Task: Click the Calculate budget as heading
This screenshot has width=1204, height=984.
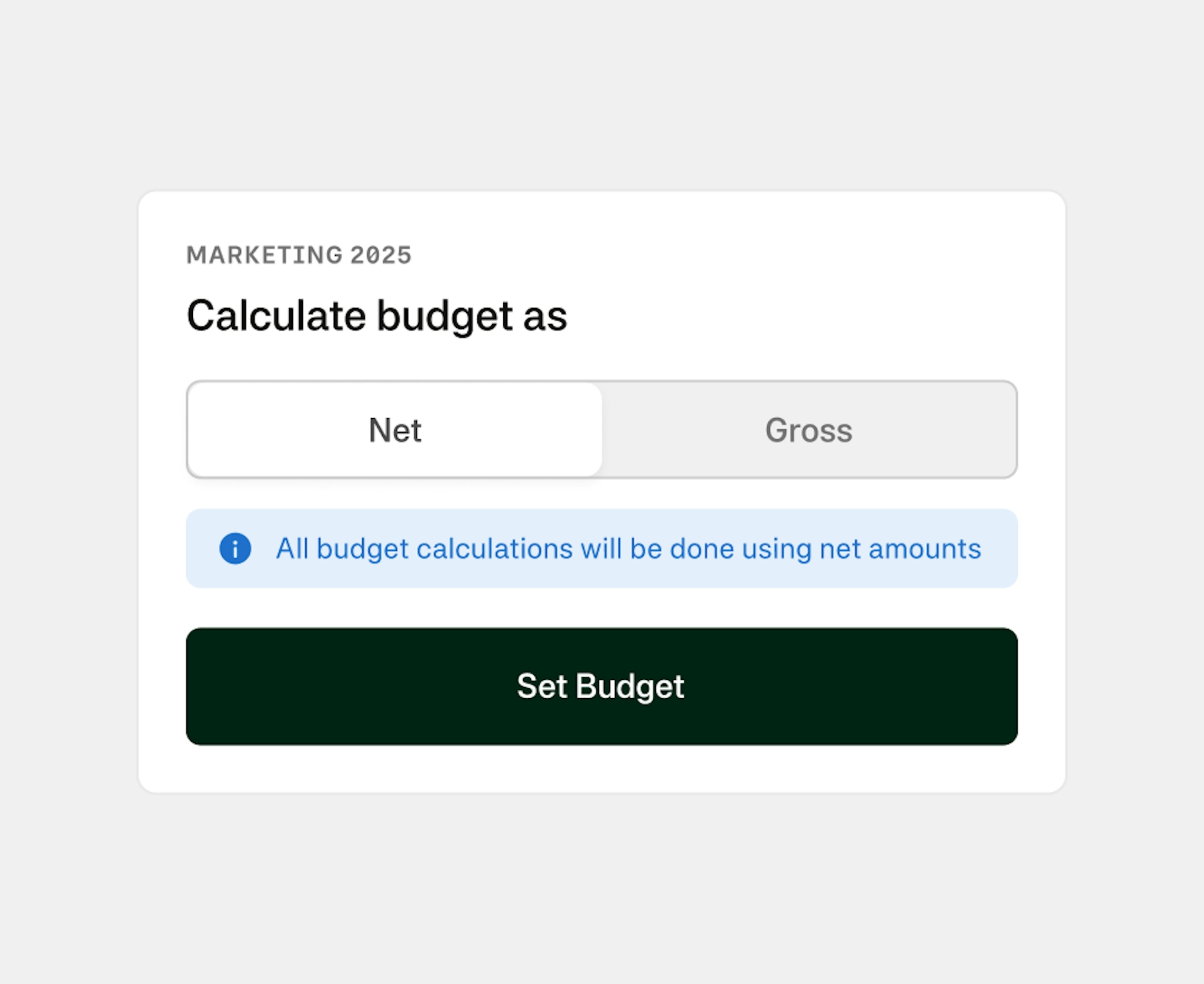Action: tap(377, 316)
